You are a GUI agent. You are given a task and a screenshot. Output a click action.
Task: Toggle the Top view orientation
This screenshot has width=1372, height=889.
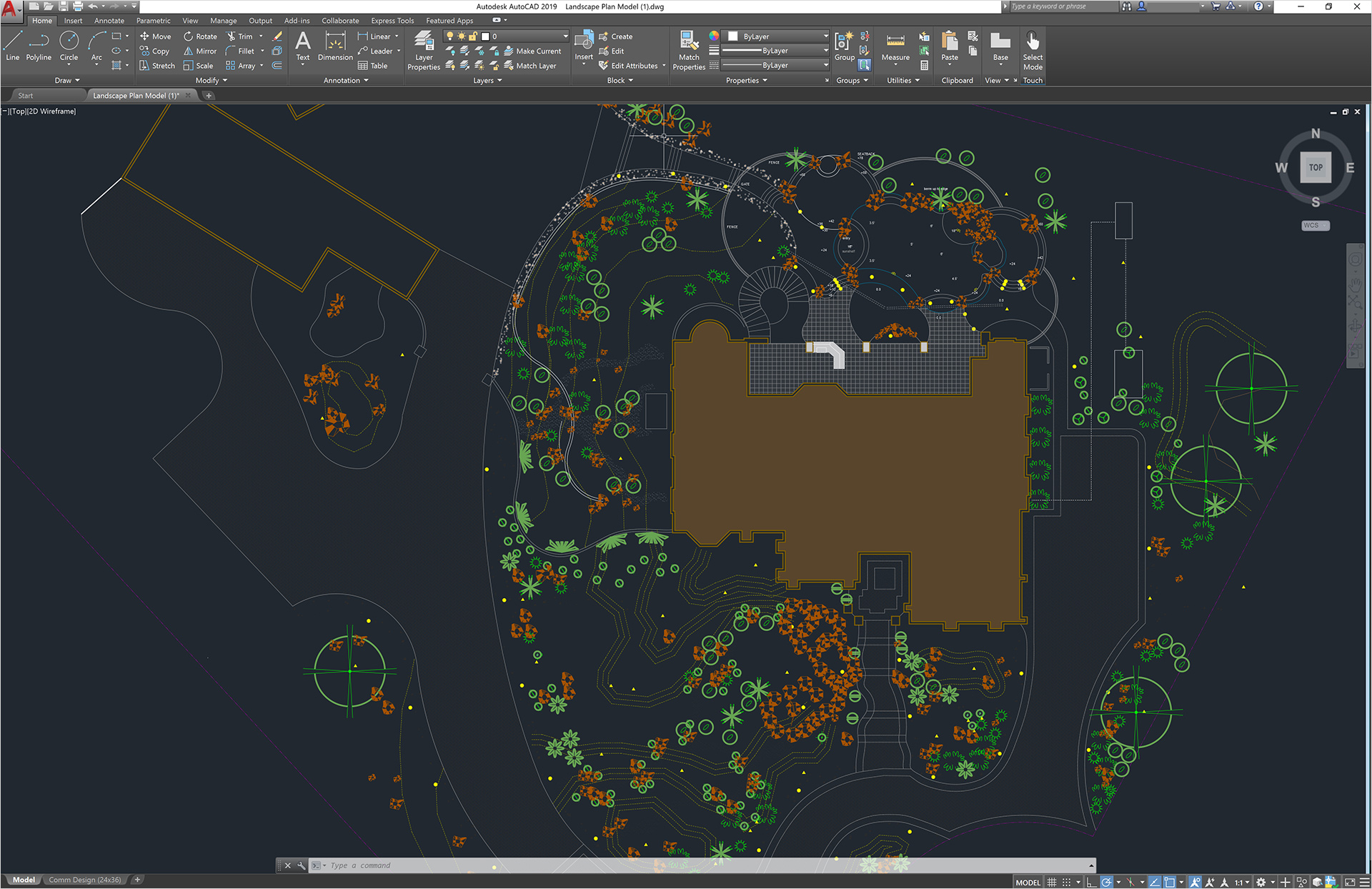click(1313, 168)
